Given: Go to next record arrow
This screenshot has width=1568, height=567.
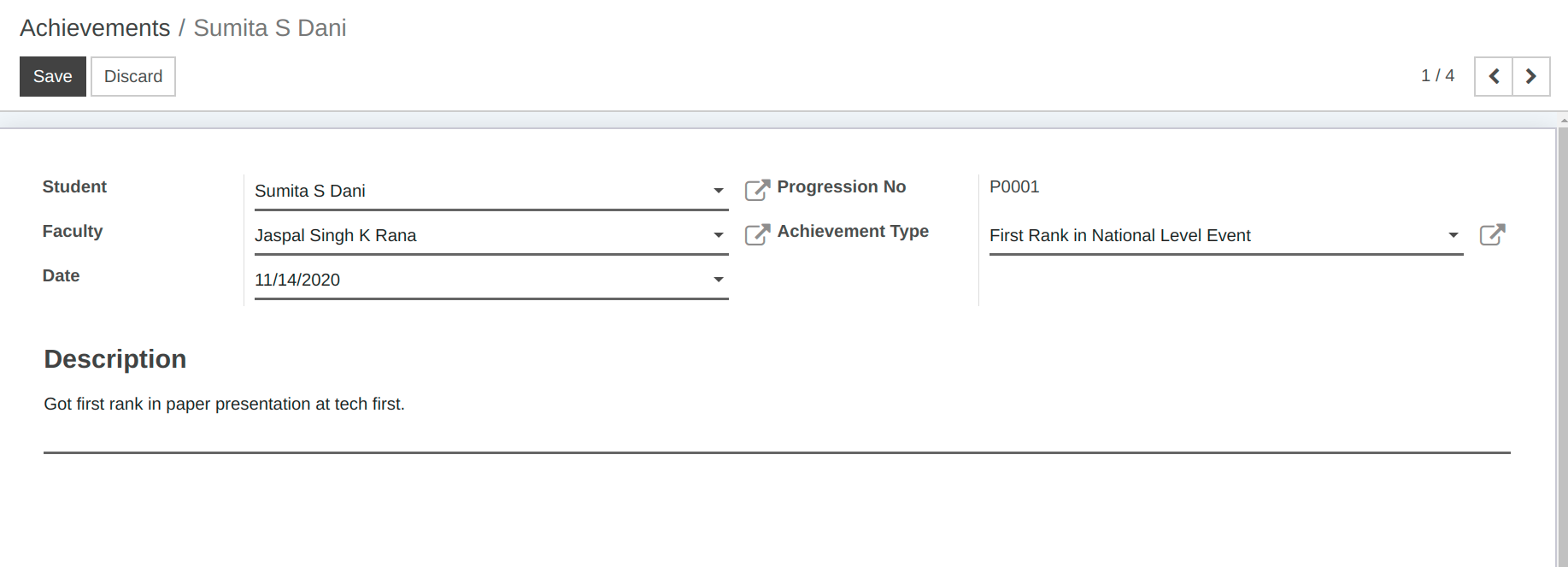Looking at the screenshot, I should coord(1531,76).
